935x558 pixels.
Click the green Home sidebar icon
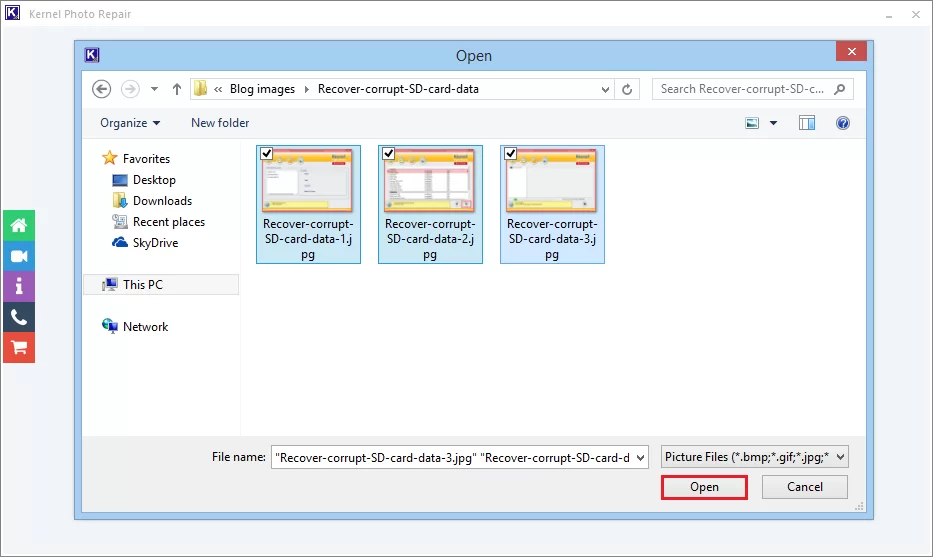click(18, 225)
